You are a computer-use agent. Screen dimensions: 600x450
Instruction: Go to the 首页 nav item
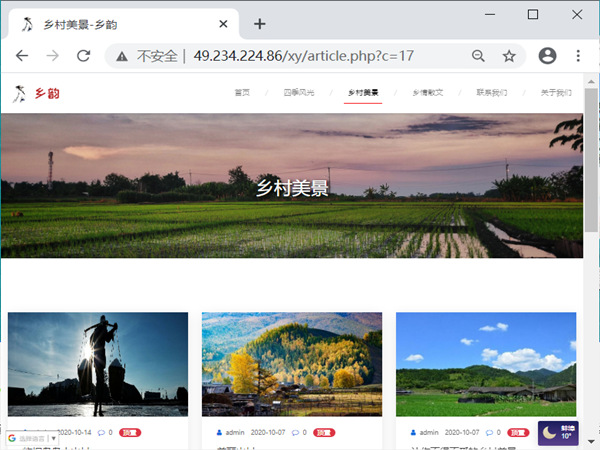coord(242,93)
